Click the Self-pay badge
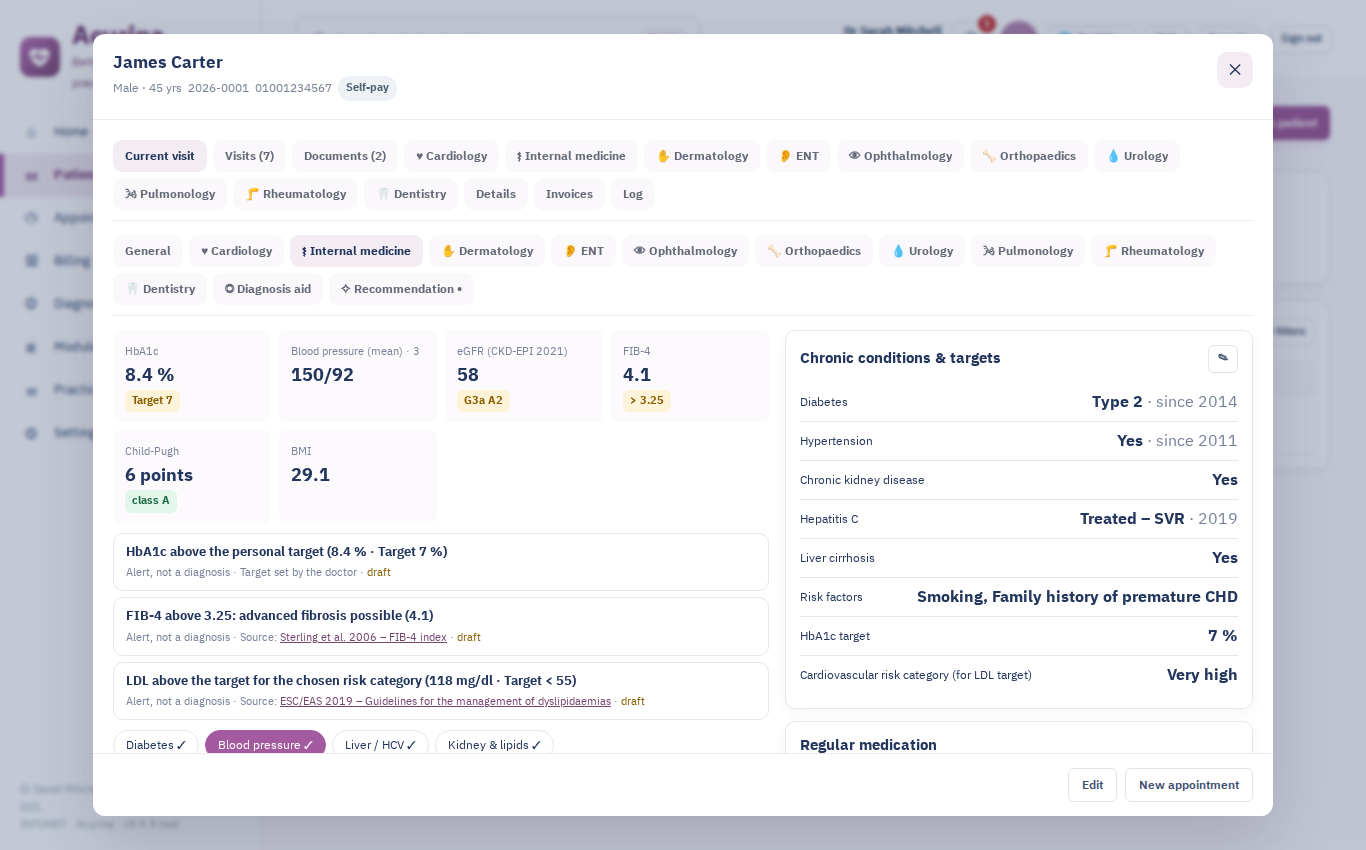 point(367,88)
